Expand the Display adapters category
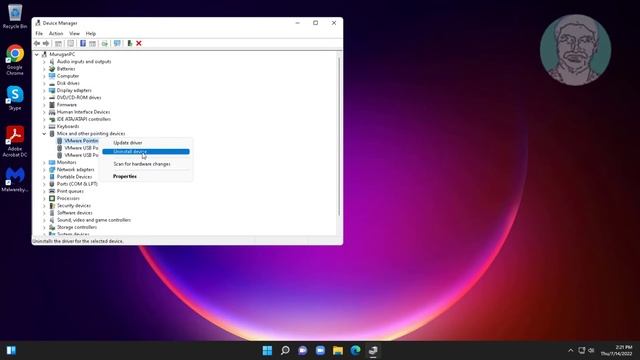 [x=44, y=90]
